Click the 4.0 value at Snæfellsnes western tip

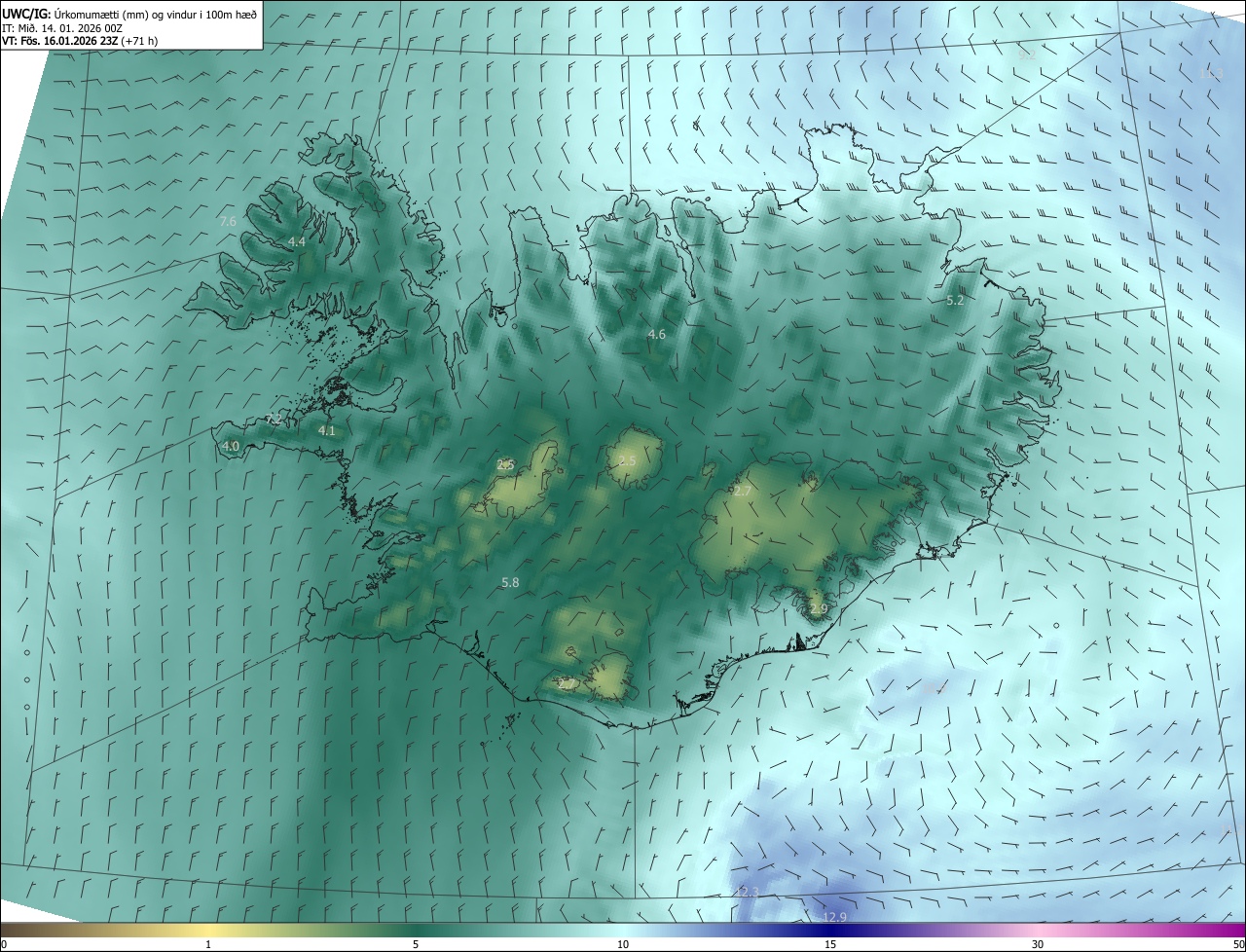pyautogui.click(x=231, y=446)
